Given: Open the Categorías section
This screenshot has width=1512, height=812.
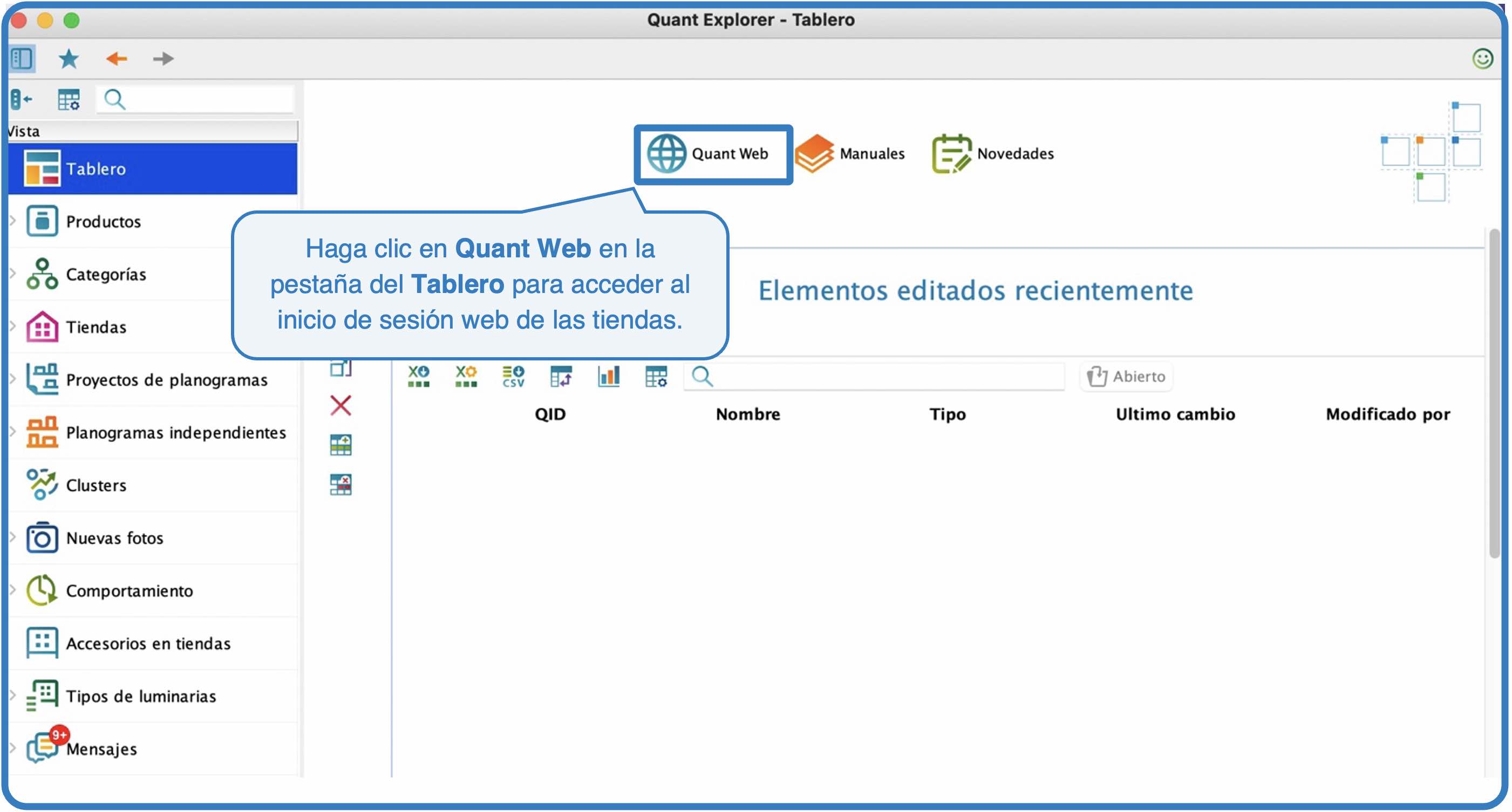Looking at the screenshot, I should (x=106, y=274).
